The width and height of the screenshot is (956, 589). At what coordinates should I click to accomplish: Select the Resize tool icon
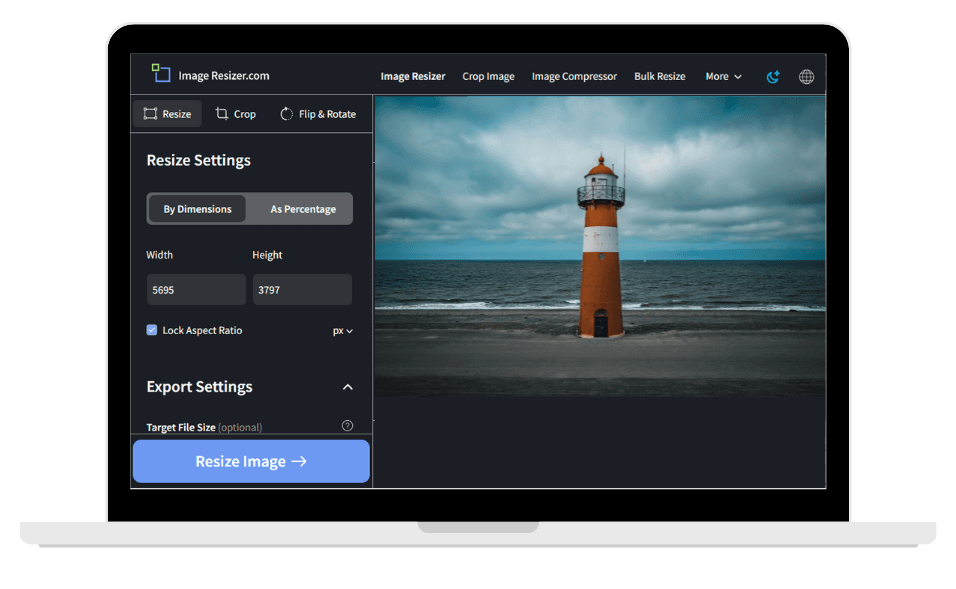tap(151, 113)
